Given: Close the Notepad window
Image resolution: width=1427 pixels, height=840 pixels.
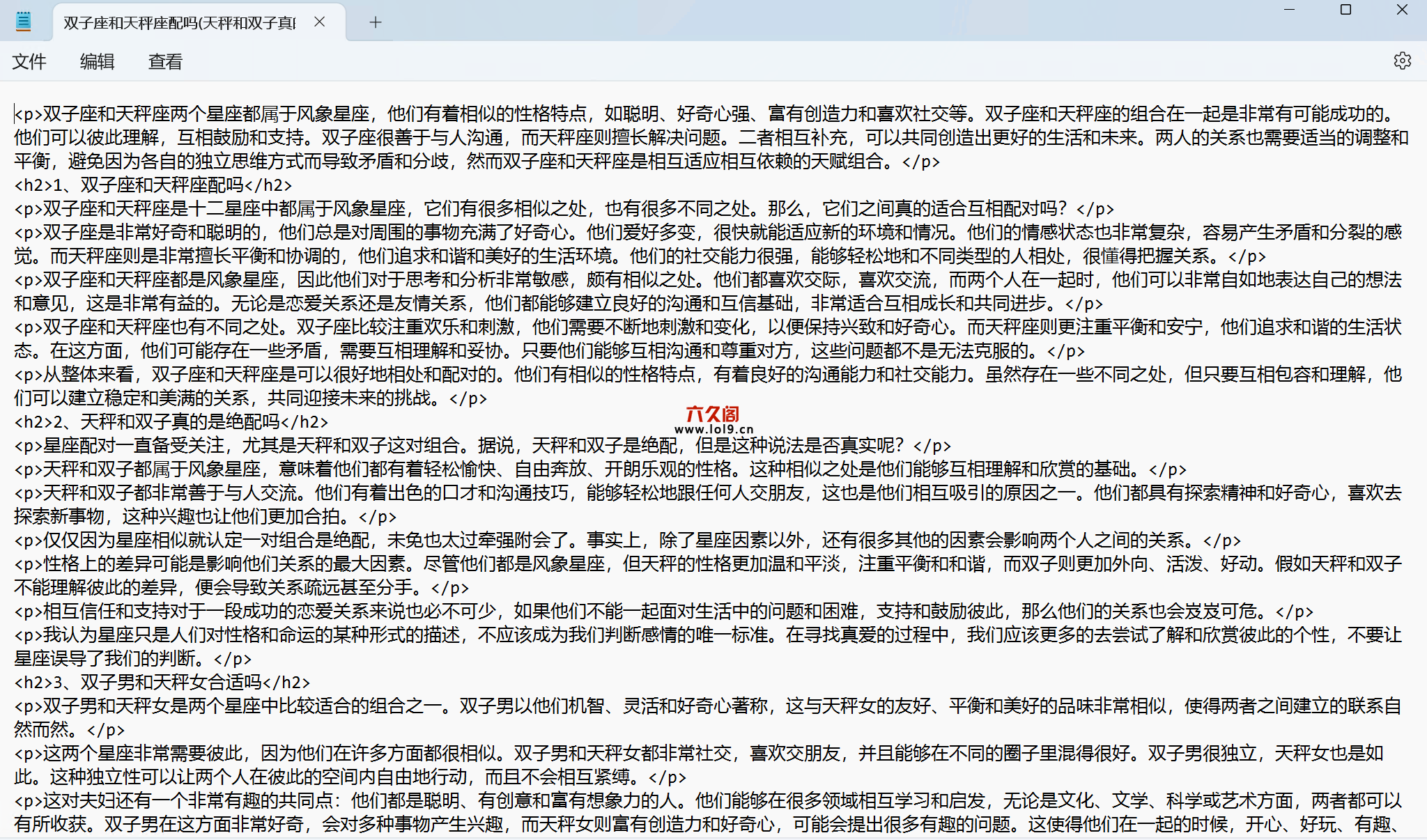Looking at the screenshot, I should pyautogui.click(x=1402, y=10).
